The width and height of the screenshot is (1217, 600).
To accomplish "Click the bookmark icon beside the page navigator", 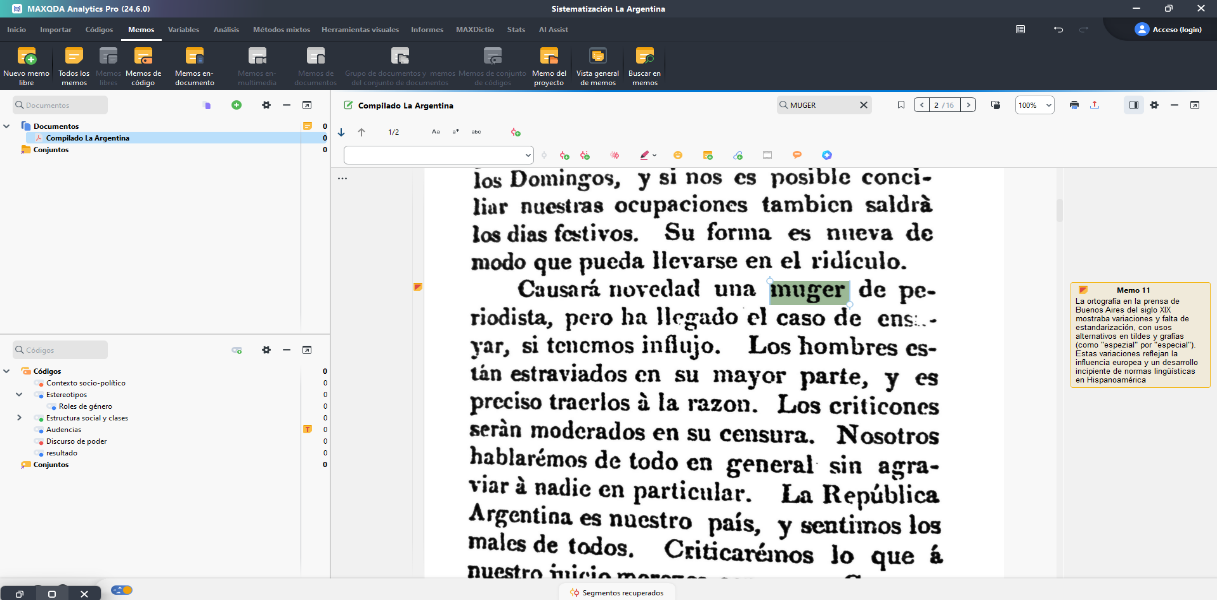I will point(901,105).
